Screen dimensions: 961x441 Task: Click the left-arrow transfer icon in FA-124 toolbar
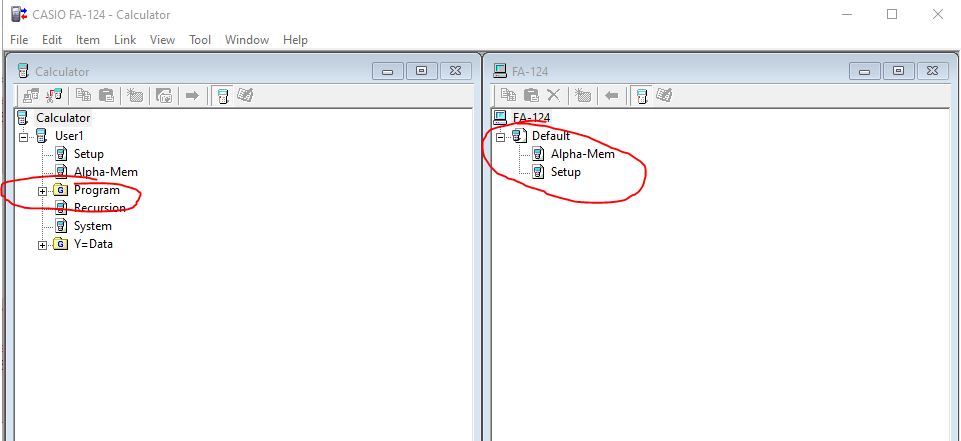tap(611, 96)
